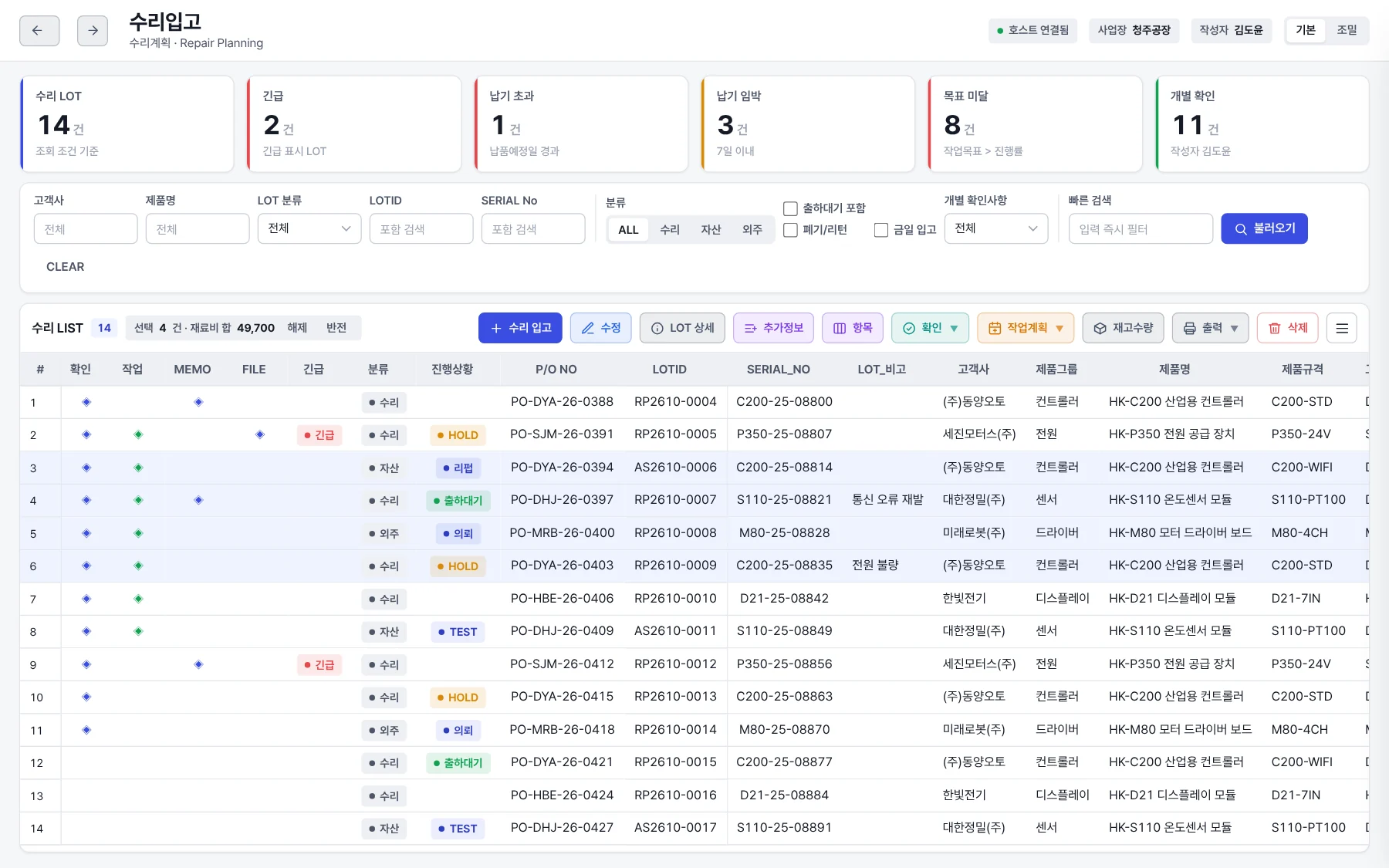Select the ALL category tab
Viewport: 1389px width, 868px height.
coord(628,230)
